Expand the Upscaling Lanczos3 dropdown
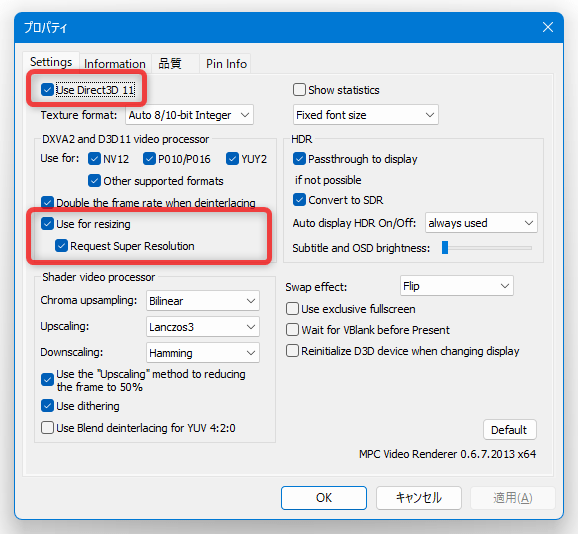 click(x=203, y=327)
